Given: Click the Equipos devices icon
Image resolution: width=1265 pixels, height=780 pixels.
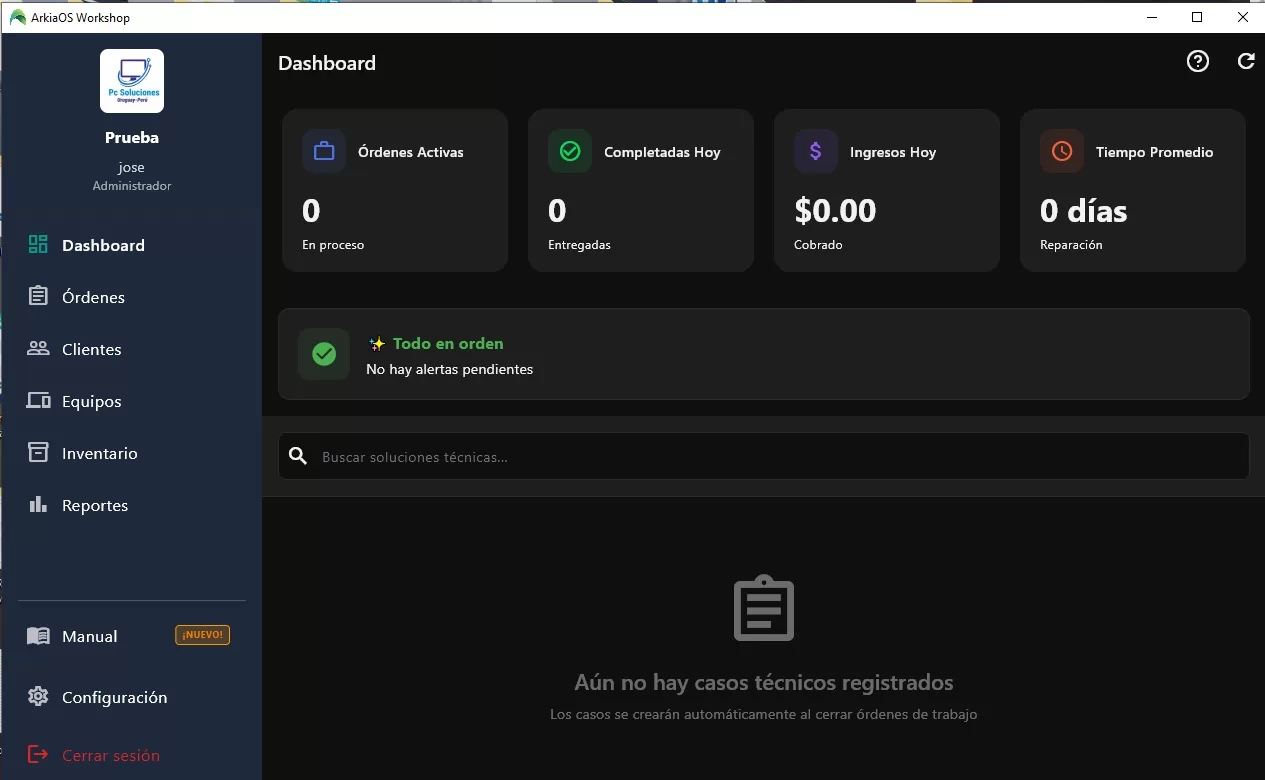Looking at the screenshot, I should (x=38, y=401).
